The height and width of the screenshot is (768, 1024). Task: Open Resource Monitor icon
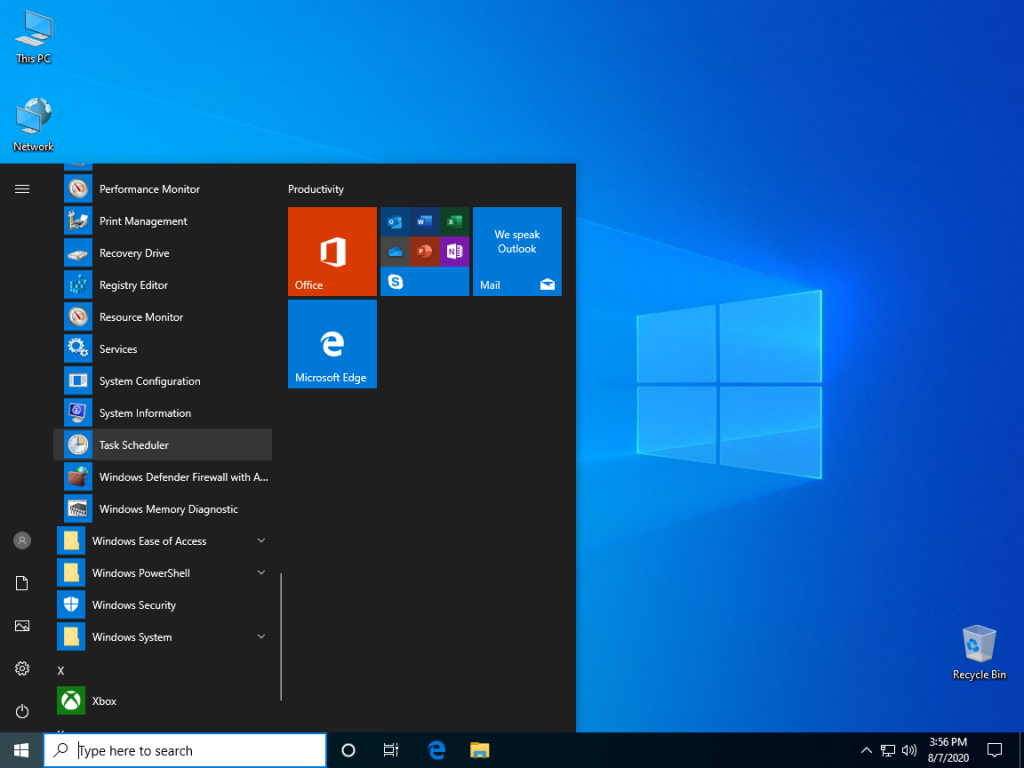tap(78, 317)
